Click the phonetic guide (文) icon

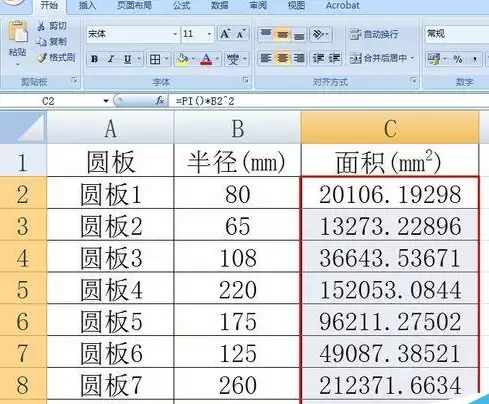(x=233, y=59)
